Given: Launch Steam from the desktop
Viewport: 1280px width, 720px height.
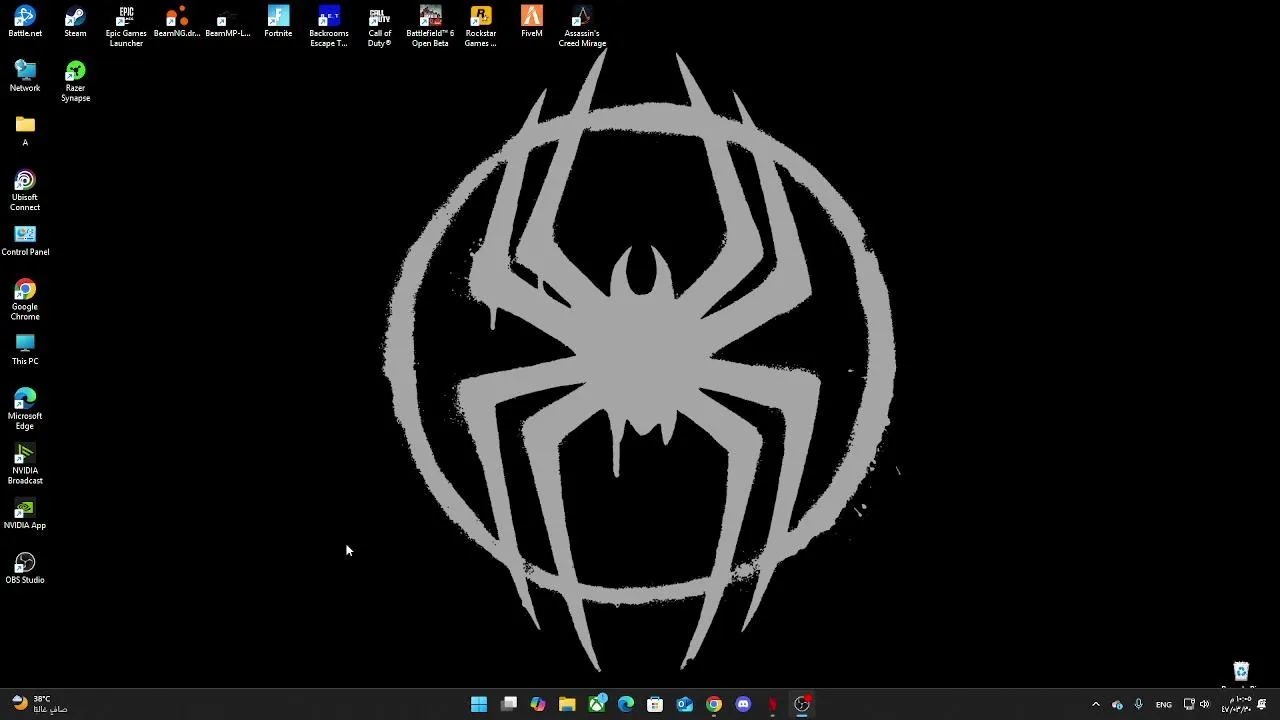Looking at the screenshot, I should [x=75, y=22].
